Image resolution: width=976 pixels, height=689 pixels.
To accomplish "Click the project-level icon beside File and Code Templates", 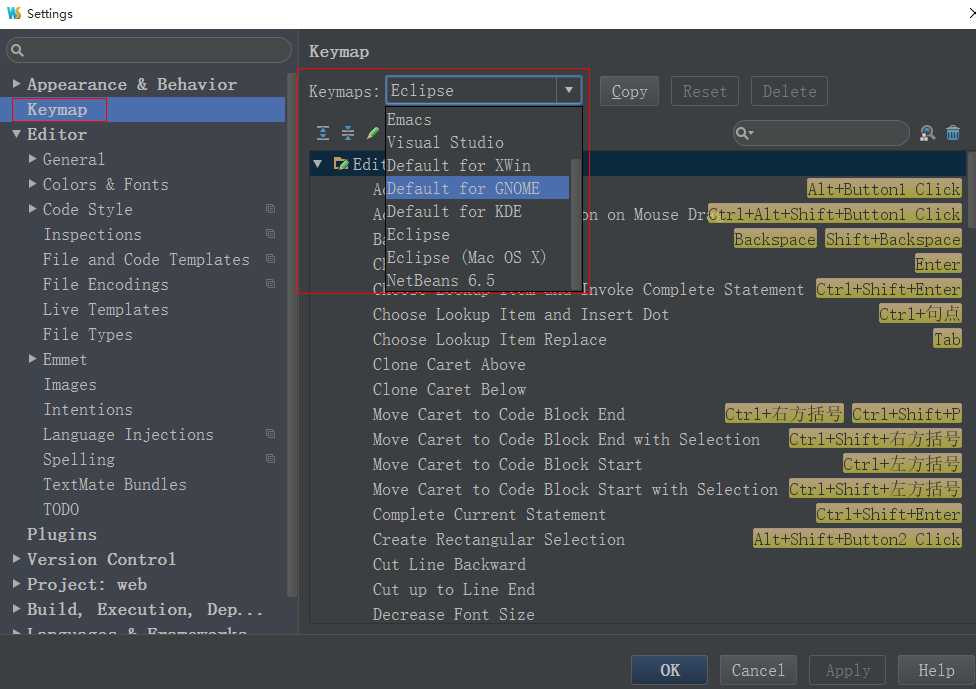I will 270,258.
